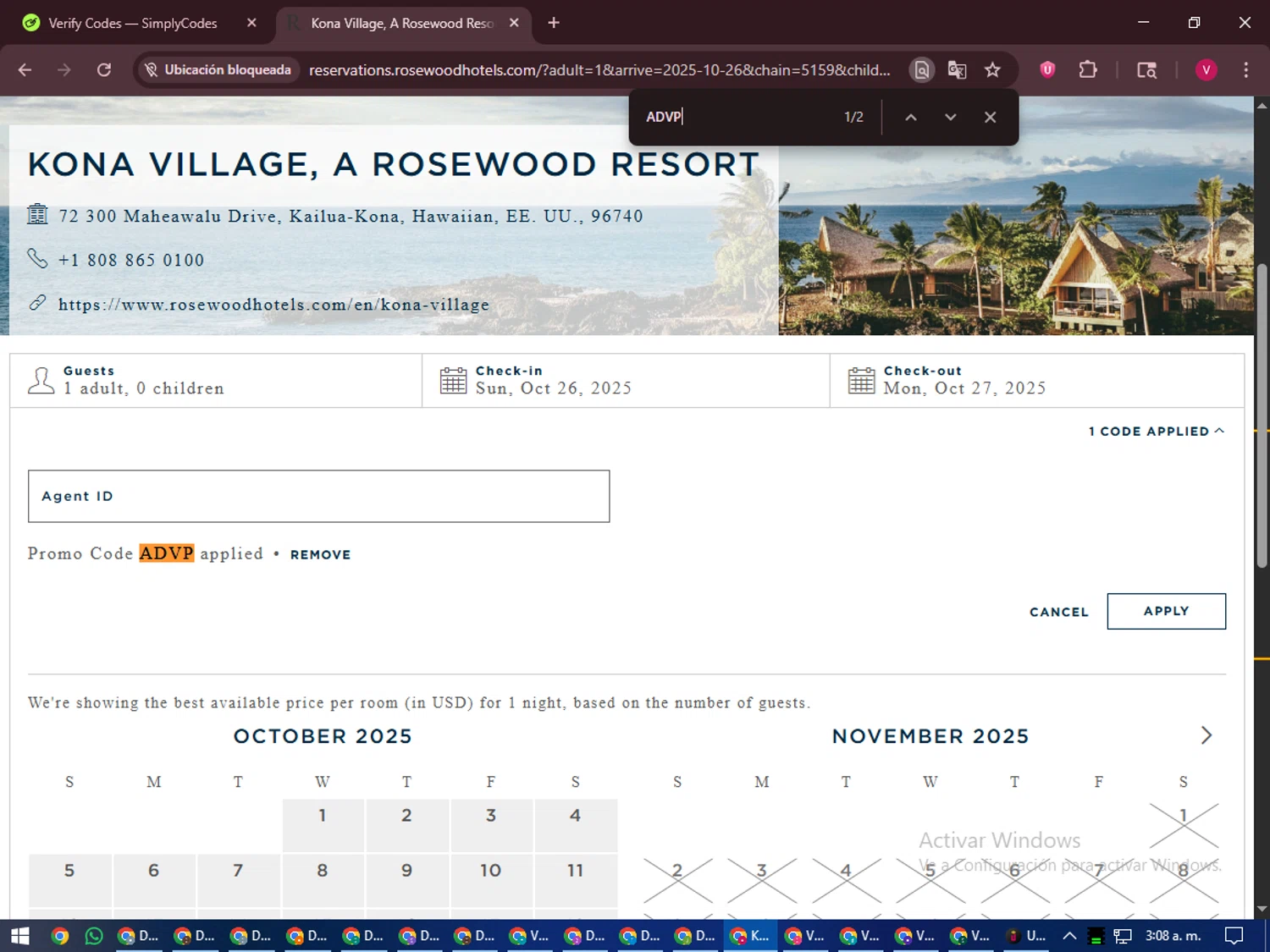Open the Guests selector showing 1 adult
The height and width of the screenshot is (952, 1270).
click(x=216, y=381)
